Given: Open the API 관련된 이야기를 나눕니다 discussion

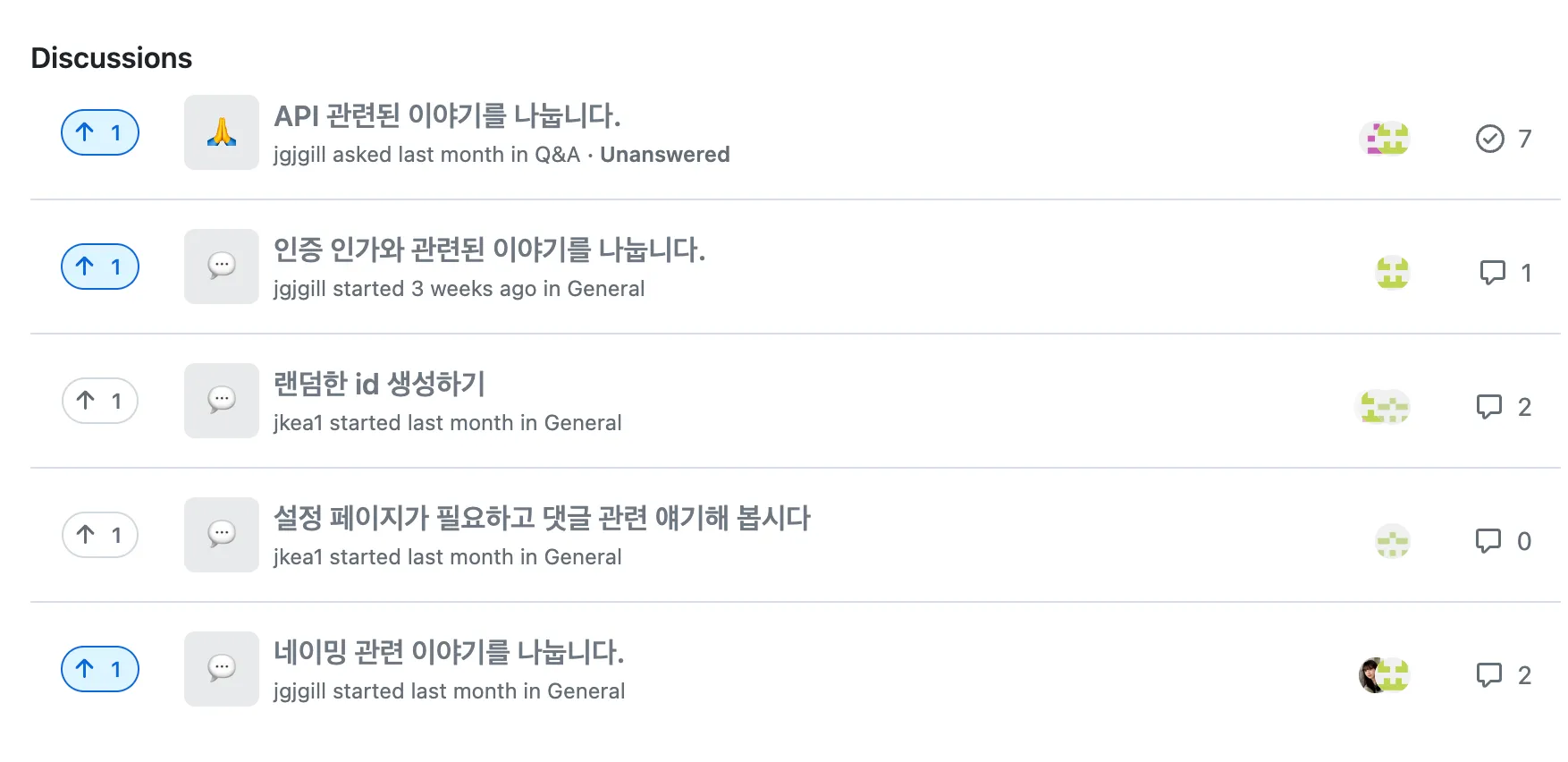Looking at the screenshot, I should point(447,115).
